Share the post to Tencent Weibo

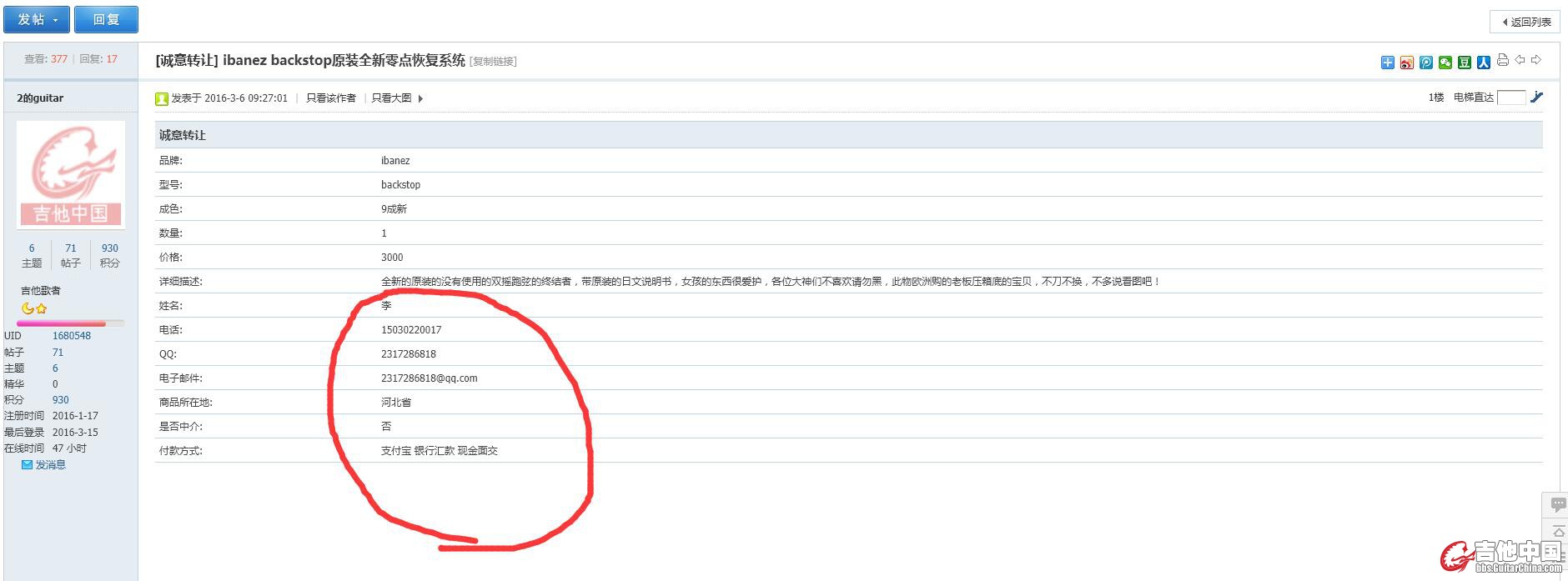(x=1425, y=63)
